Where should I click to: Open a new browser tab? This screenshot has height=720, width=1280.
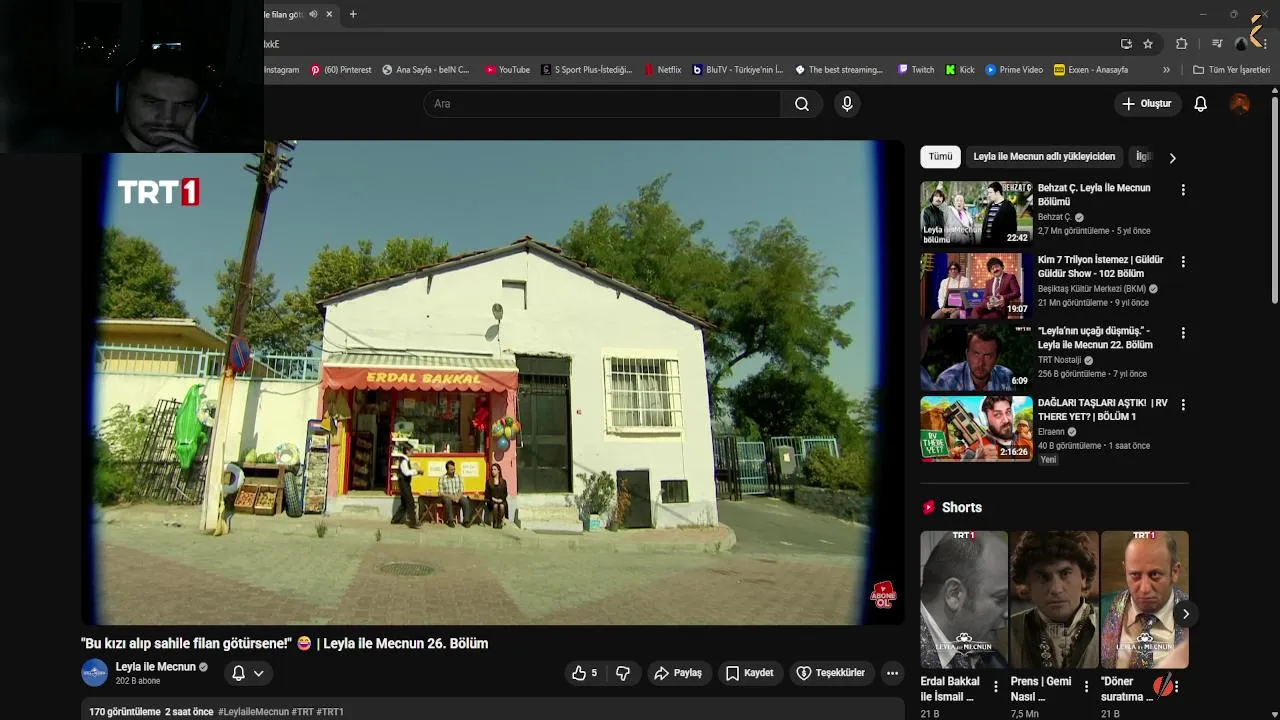pyautogui.click(x=353, y=14)
